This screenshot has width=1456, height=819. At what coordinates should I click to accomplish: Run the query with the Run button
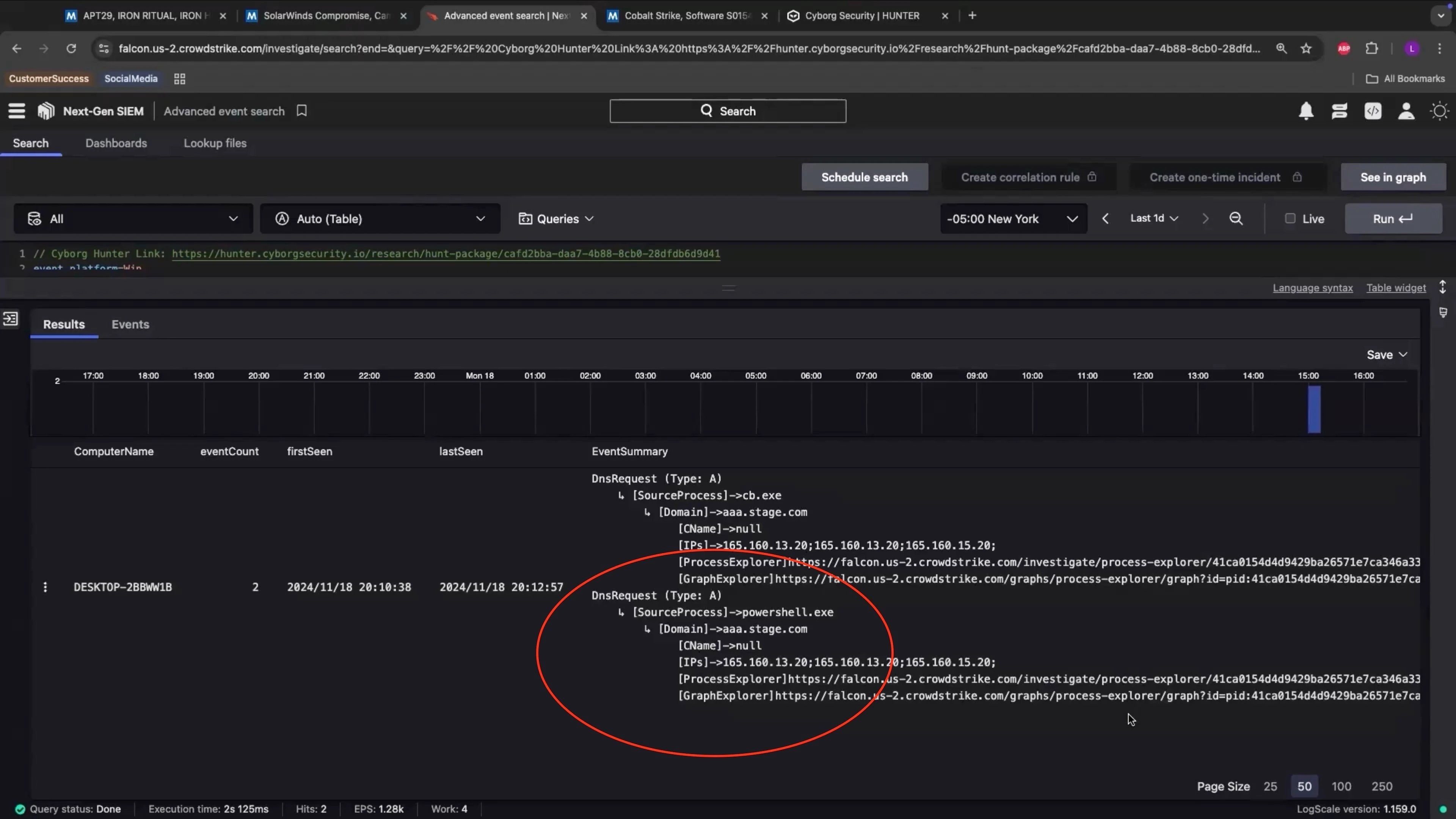pyautogui.click(x=1393, y=219)
